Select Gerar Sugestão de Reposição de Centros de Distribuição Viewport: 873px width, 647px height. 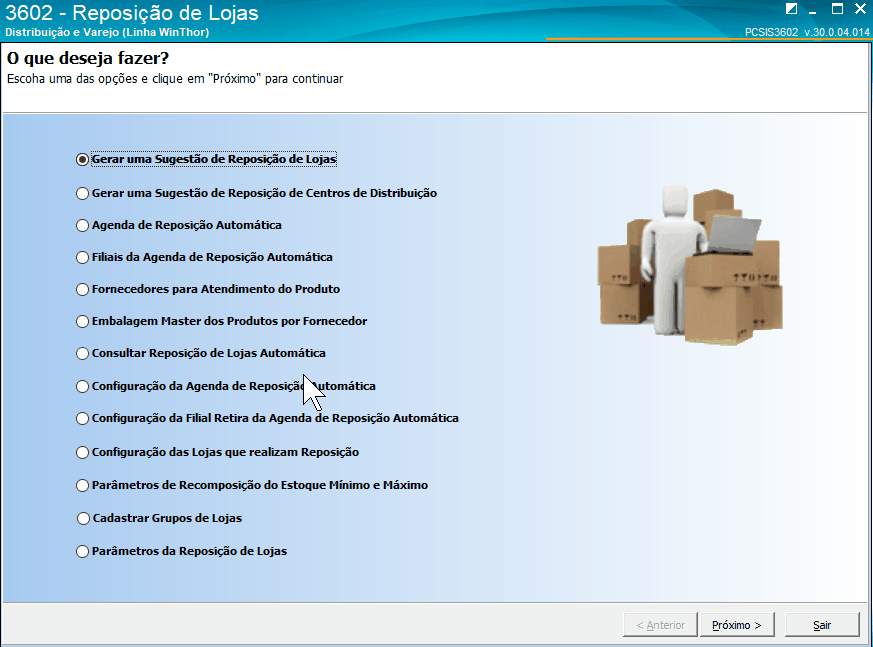(257, 193)
